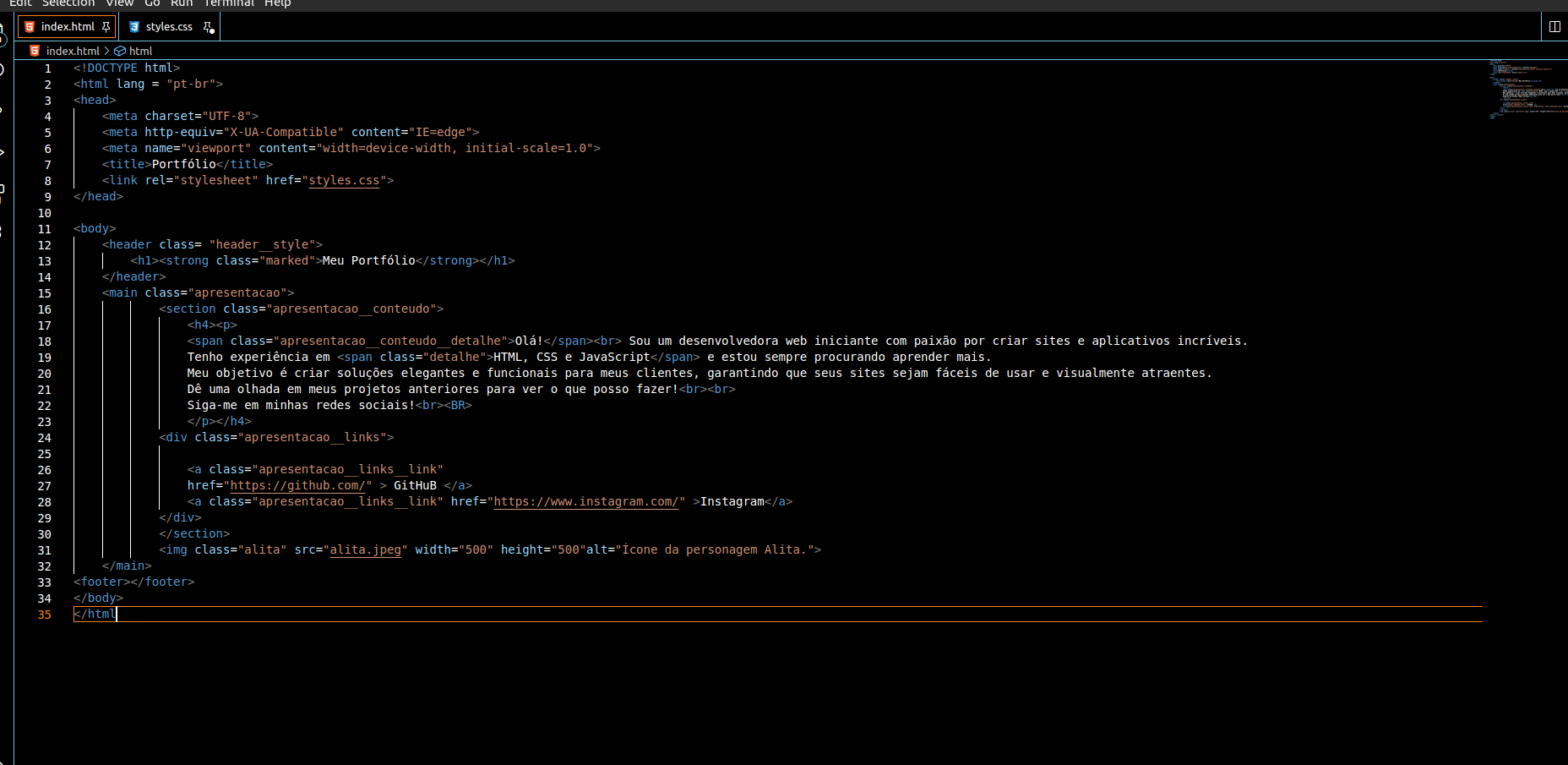Viewport: 1568px width, 765px height.
Task: Click the "viewport" meta name value
Action: [x=216, y=148]
